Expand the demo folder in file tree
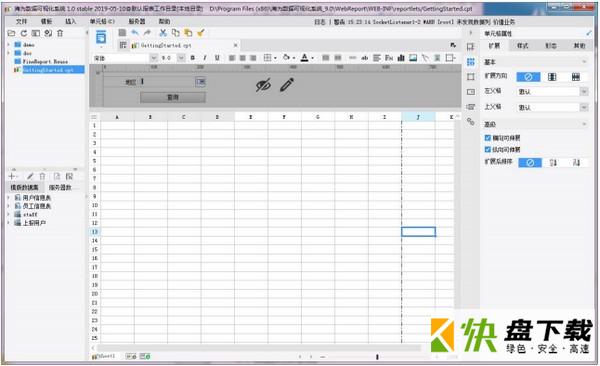The image size is (600, 366). (8, 45)
